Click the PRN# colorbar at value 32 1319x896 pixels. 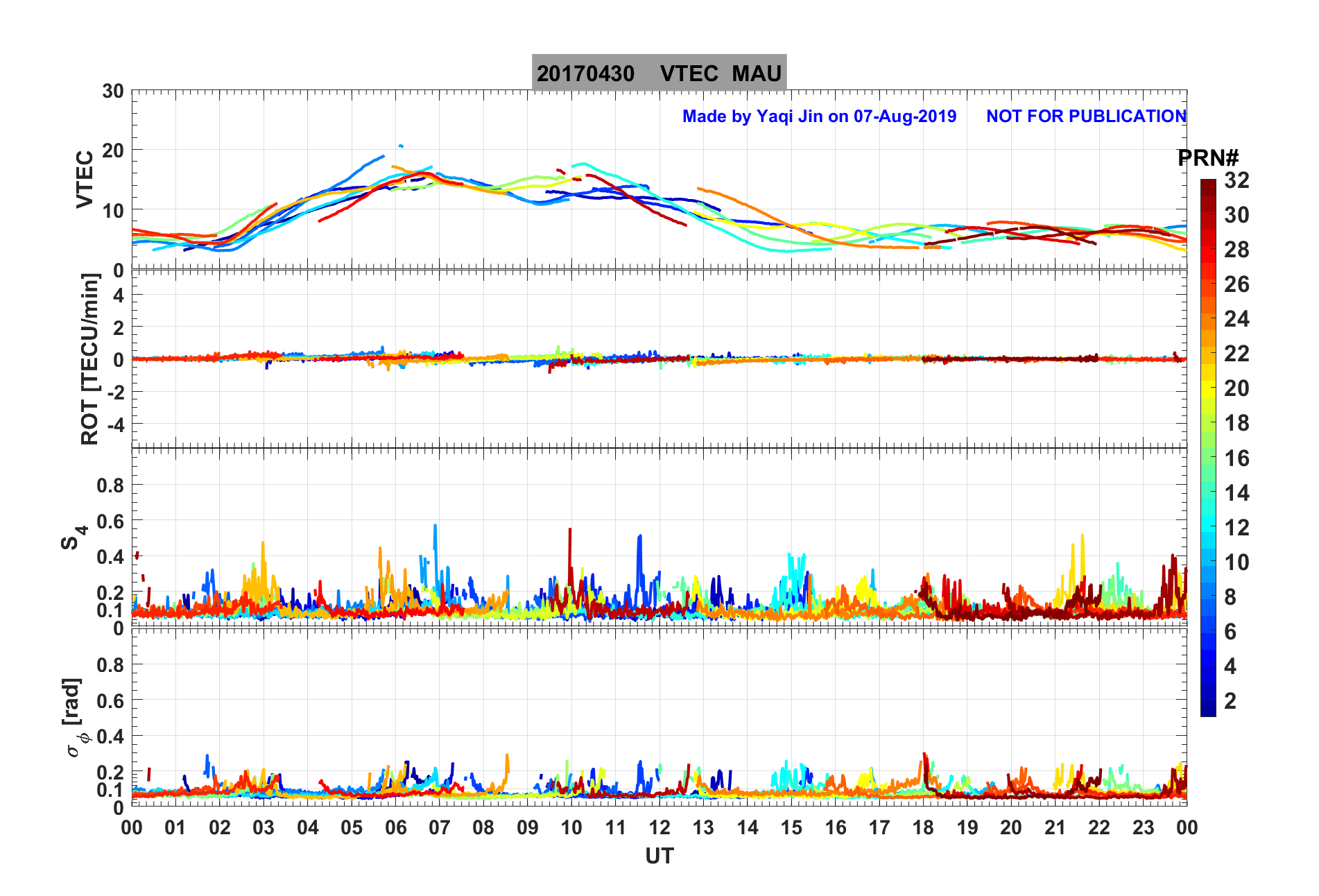pos(1208,182)
